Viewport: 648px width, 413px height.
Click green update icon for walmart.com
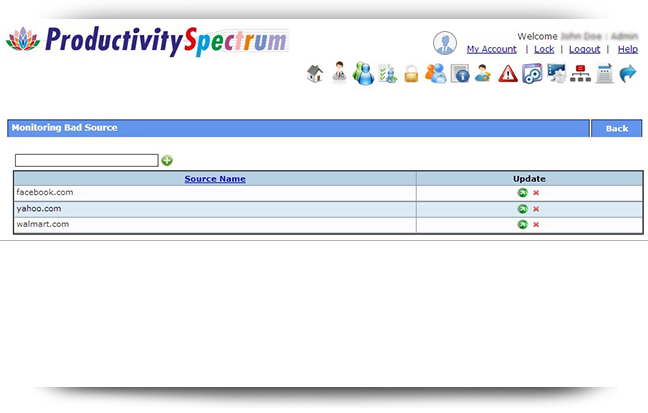coord(522,224)
